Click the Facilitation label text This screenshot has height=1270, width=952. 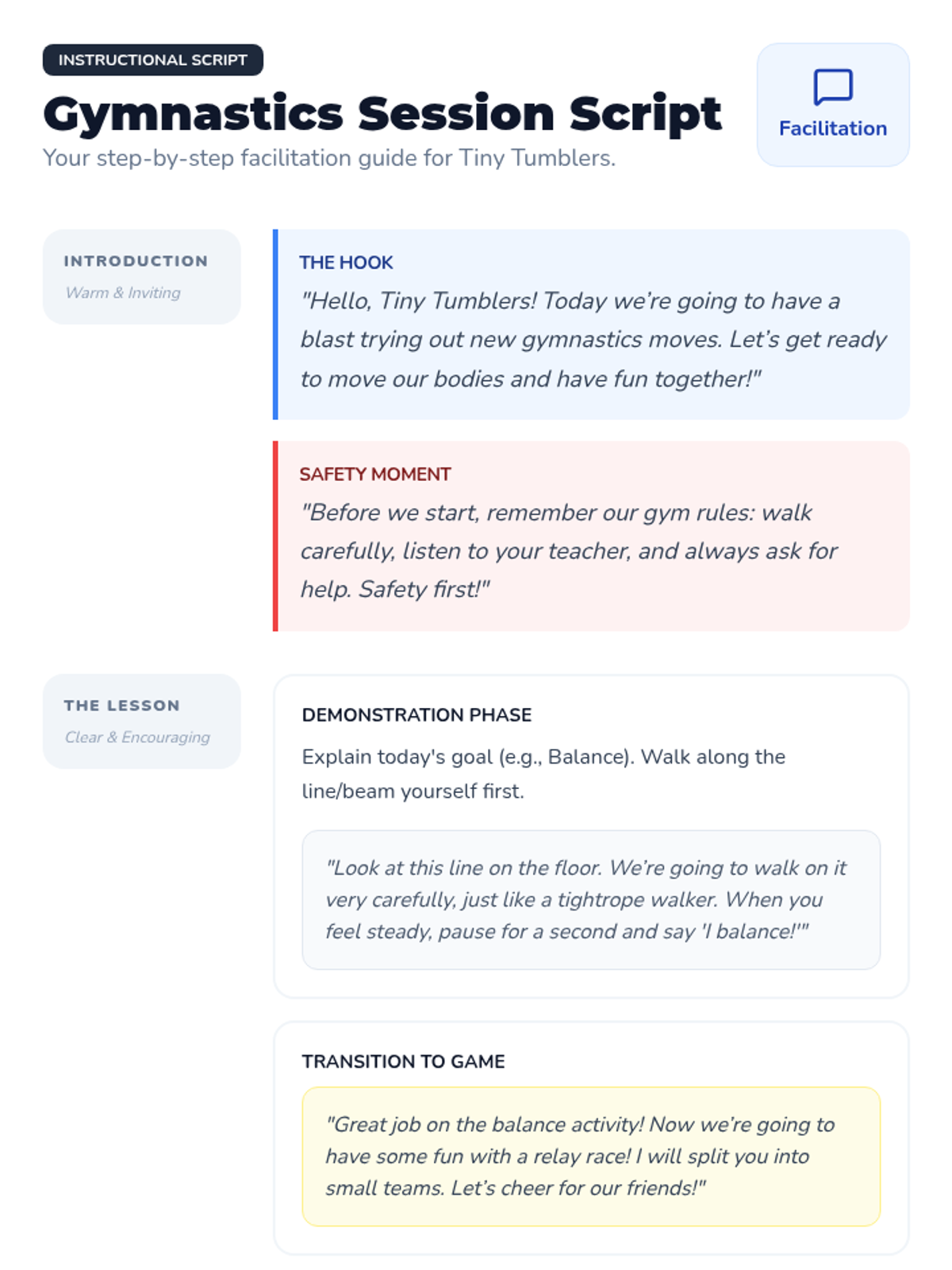click(832, 129)
